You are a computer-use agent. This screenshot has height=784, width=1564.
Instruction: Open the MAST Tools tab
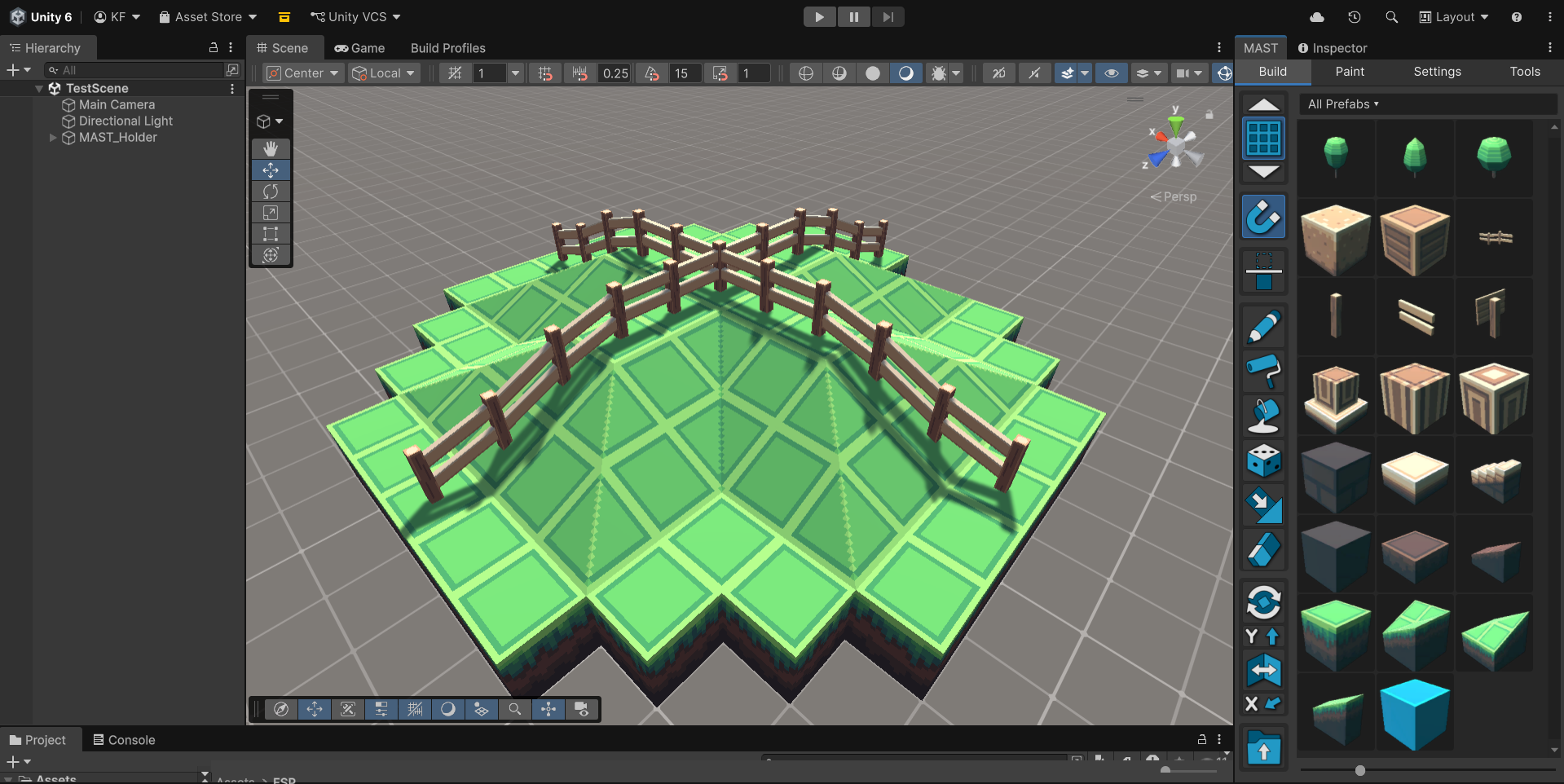tap(1525, 72)
